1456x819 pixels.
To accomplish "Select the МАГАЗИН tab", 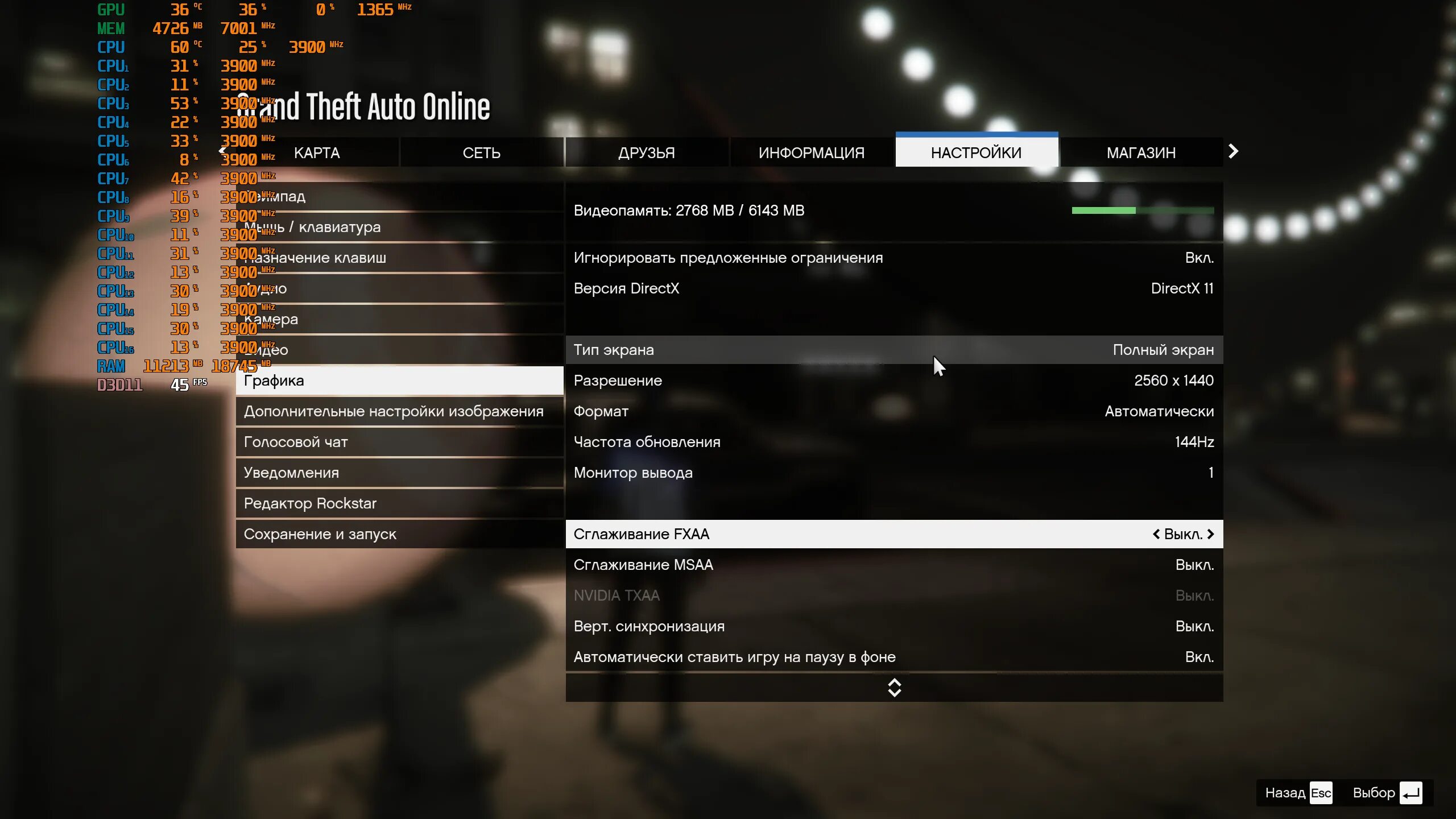I will (x=1140, y=151).
